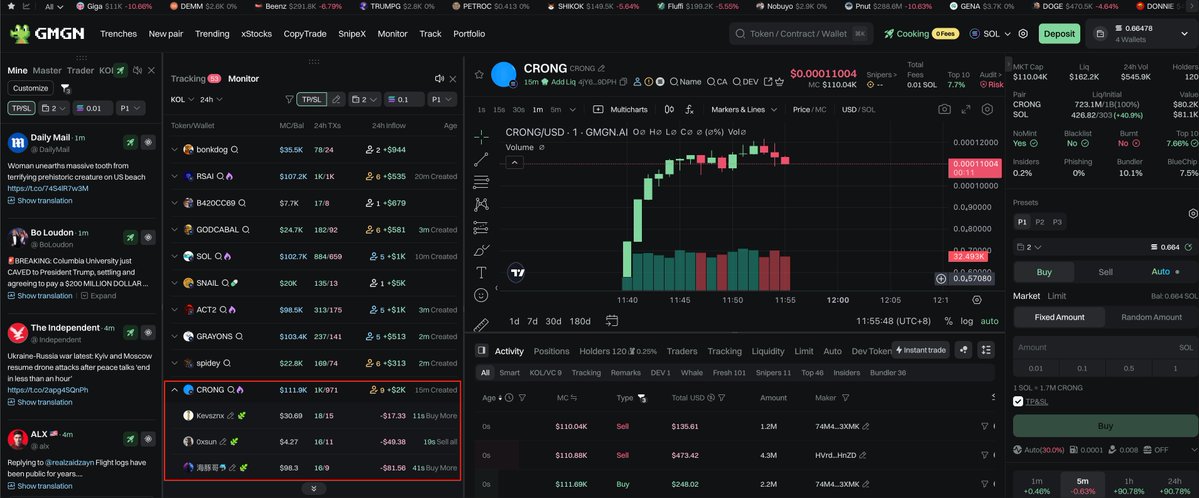
Task: Switch to the Positions tab
Action: point(551,351)
